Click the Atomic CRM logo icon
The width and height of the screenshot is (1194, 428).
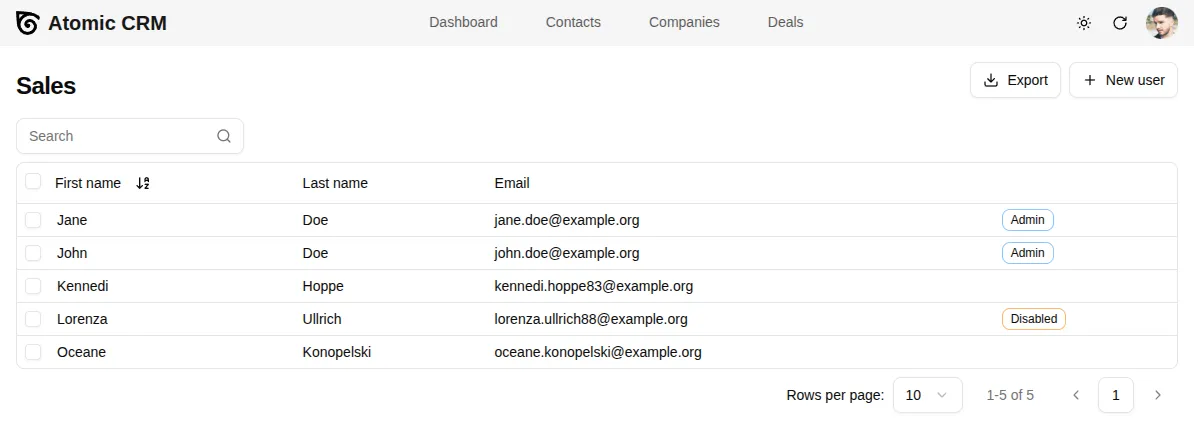click(x=28, y=23)
